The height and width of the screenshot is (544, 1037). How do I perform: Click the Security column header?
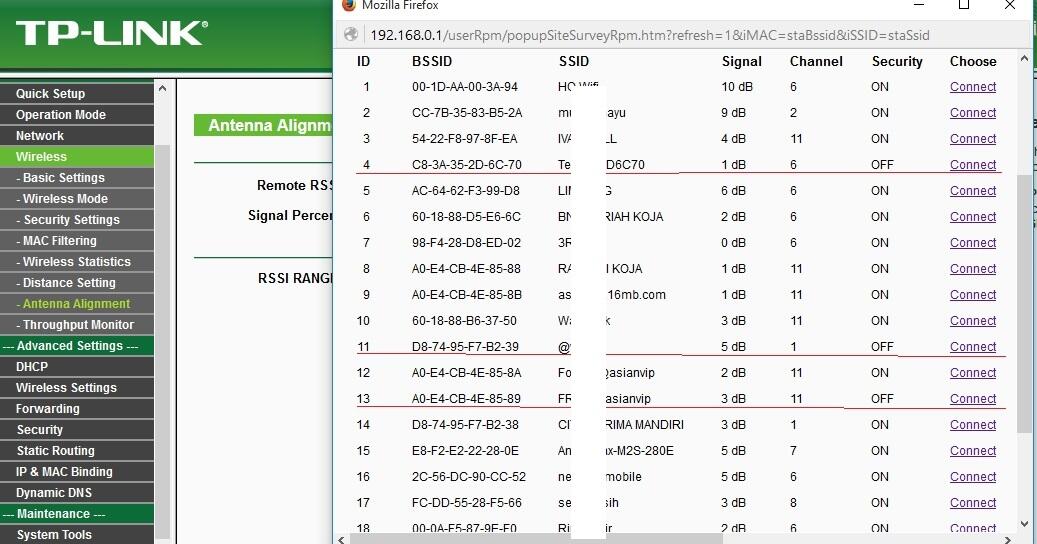click(897, 61)
